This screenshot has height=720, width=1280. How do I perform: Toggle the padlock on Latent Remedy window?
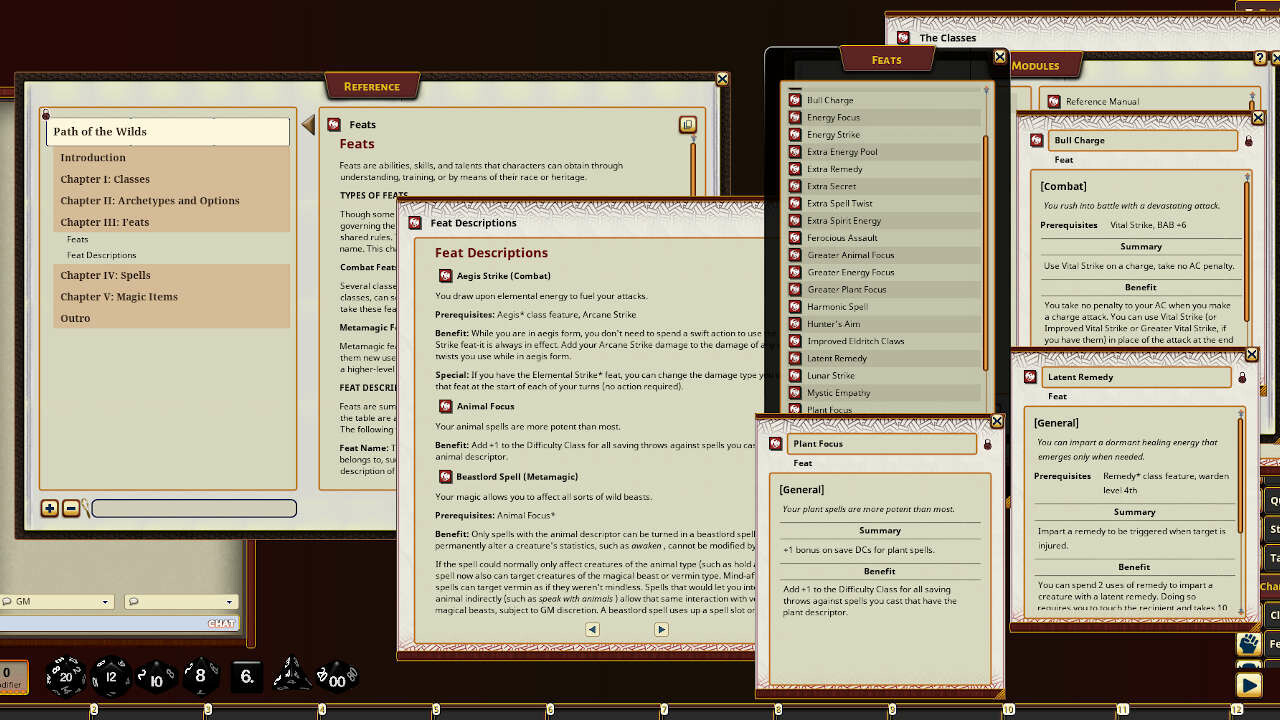1243,377
